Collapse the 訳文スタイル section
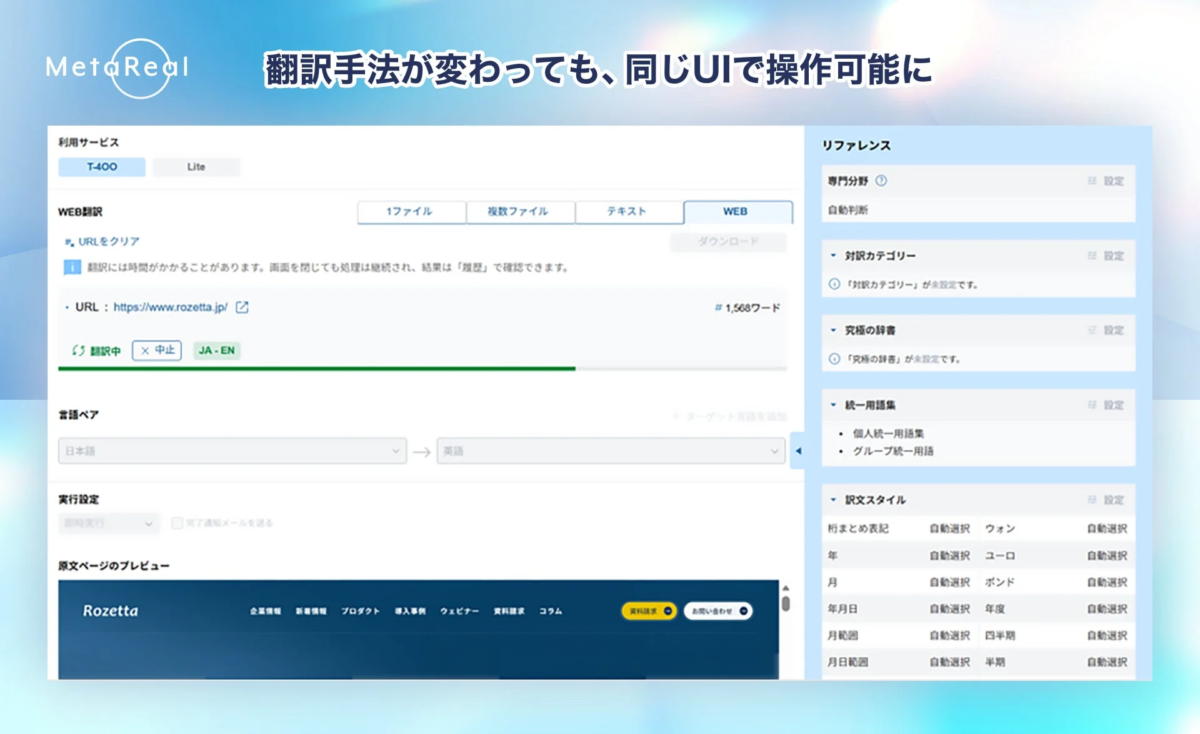The width and height of the screenshot is (1200, 734). [x=832, y=500]
